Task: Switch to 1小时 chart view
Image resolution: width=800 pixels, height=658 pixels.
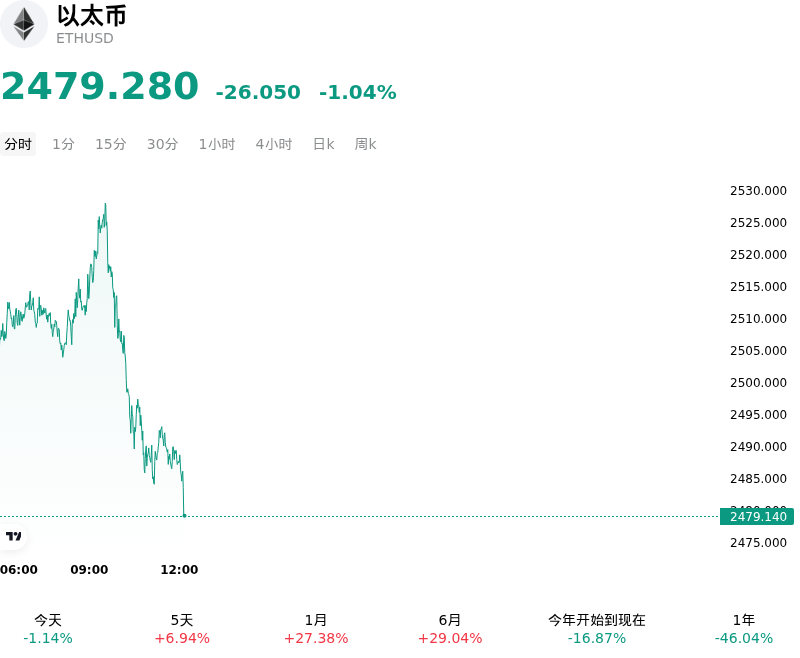Action: click(216, 144)
